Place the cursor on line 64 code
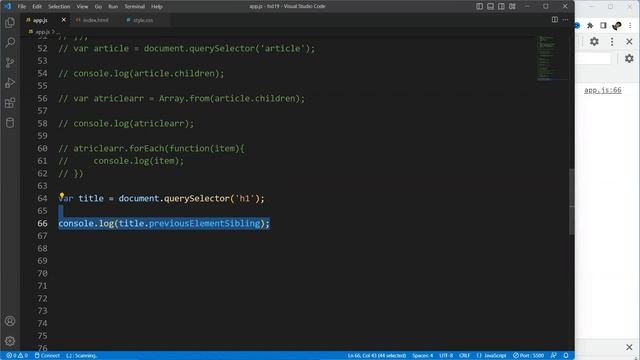This screenshot has height=360, width=640. point(161,198)
